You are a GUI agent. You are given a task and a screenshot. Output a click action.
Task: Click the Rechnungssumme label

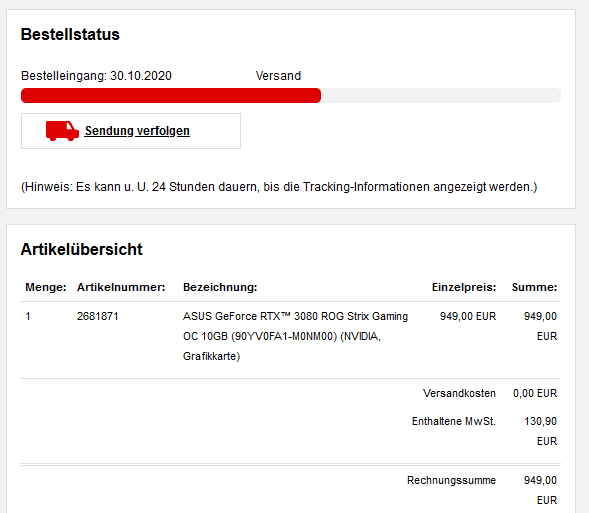point(452,480)
